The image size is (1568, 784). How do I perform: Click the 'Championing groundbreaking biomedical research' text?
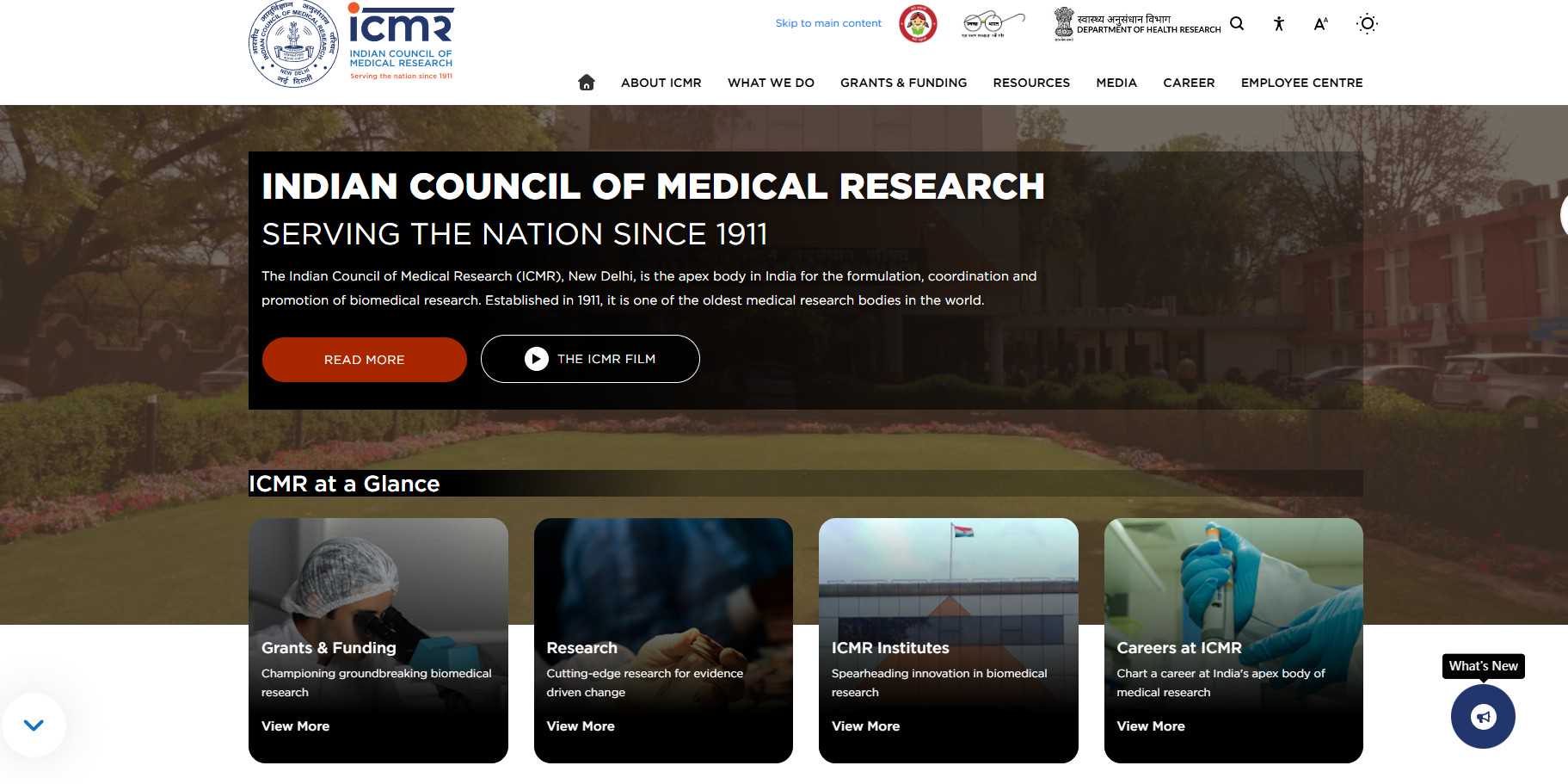coord(377,682)
